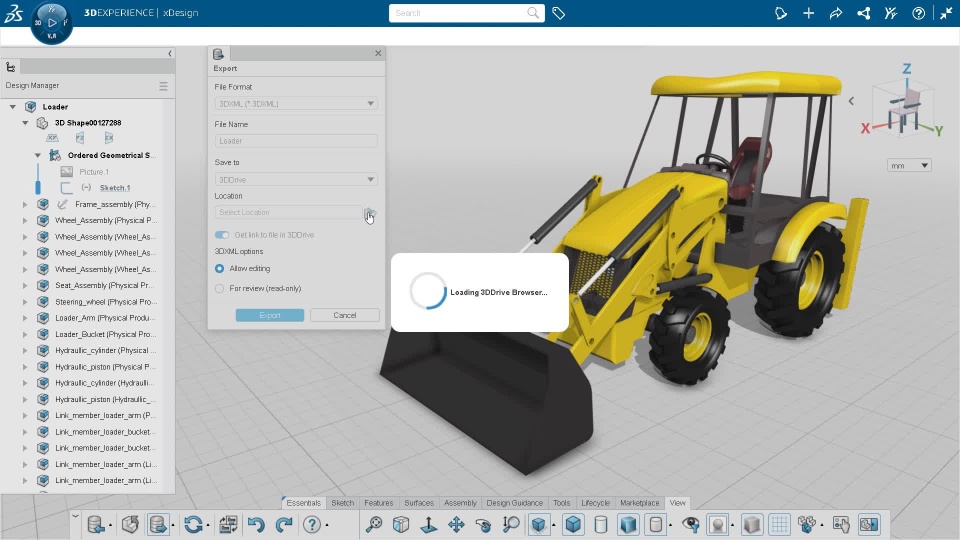
Task: Click the notifications tag icon in top bar
Action: [x=781, y=13]
